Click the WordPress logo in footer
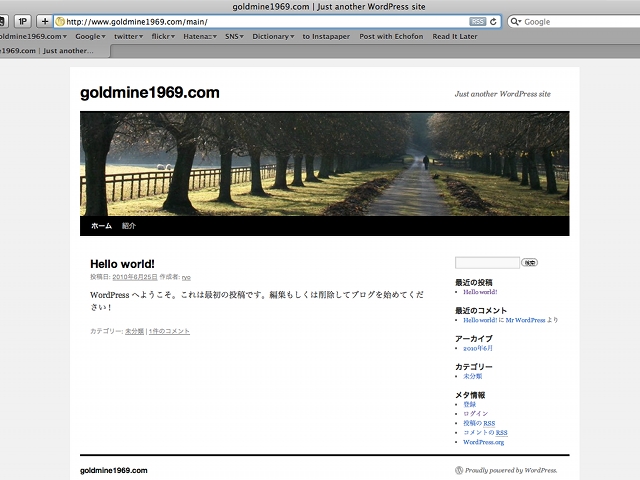640x480 pixels. tap(459, 470)
